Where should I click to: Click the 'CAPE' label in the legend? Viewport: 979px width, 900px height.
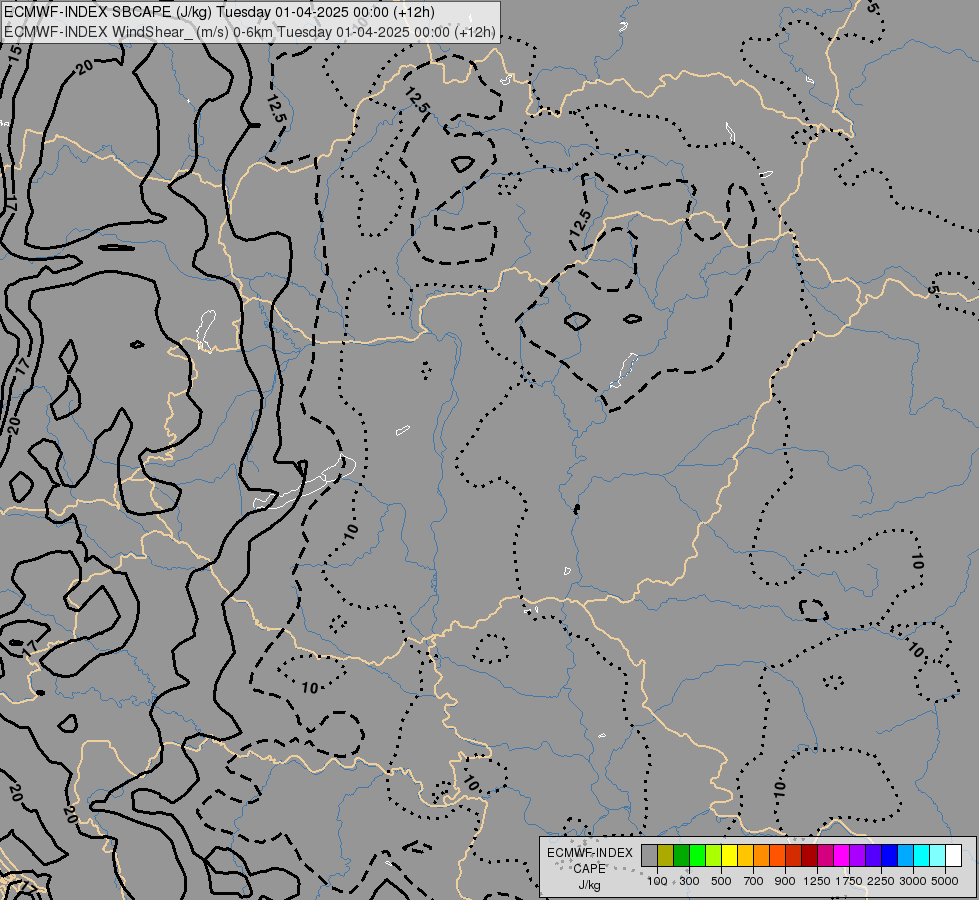[x=589, y=869]
